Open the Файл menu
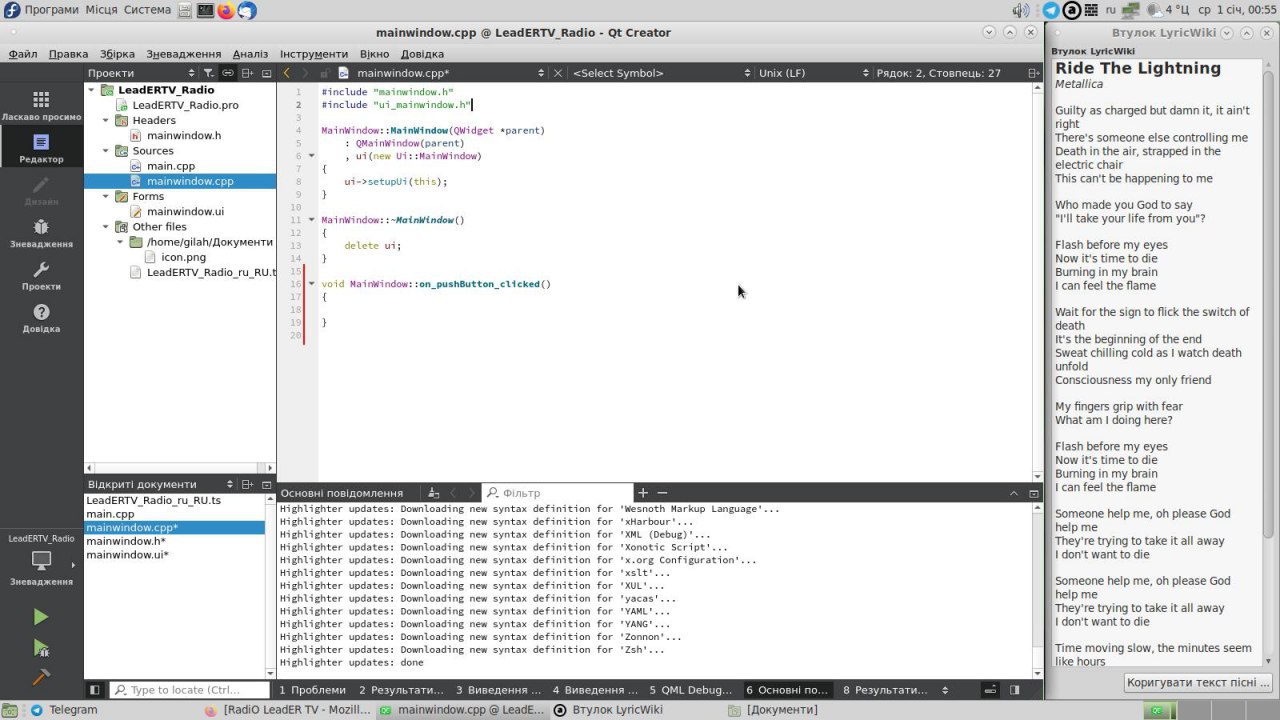Screen dimensions: 1280x720 click(x=22, y=54)
